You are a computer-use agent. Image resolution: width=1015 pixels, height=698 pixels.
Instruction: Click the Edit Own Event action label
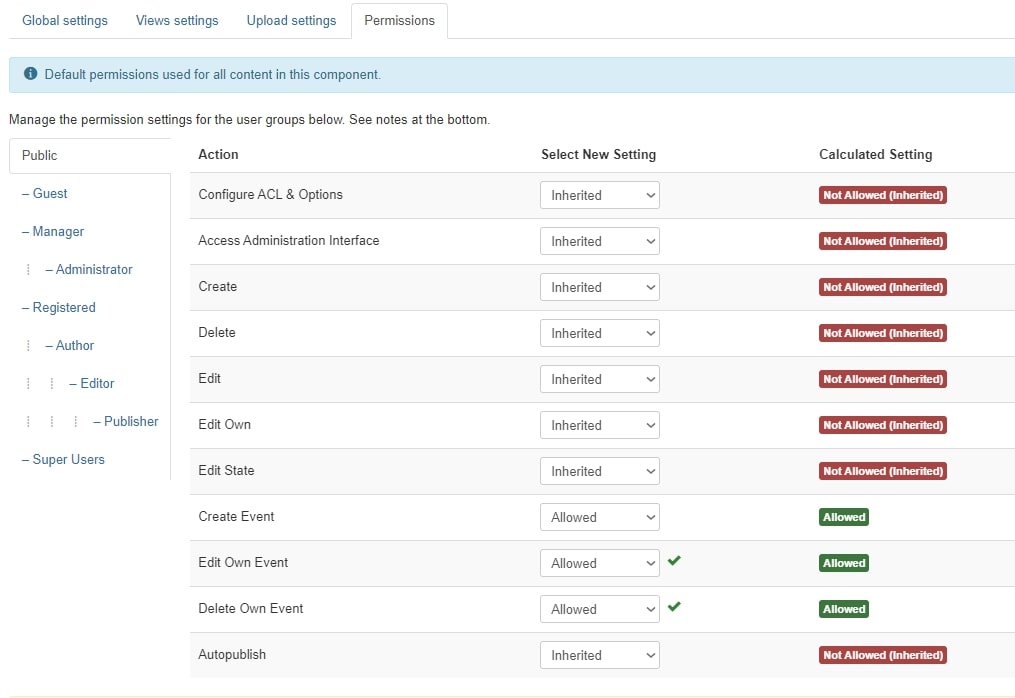tap(243, 562)
